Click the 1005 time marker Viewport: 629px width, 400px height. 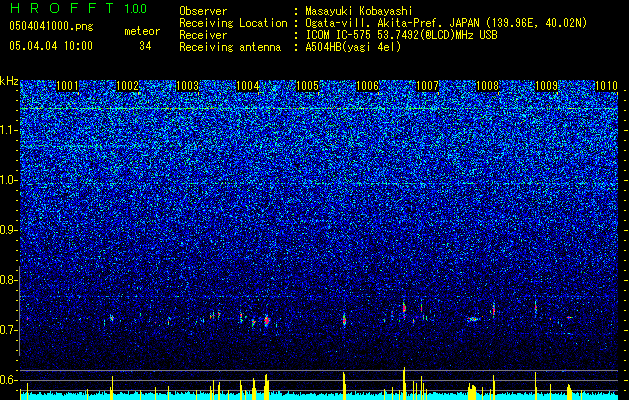point(307,86)
